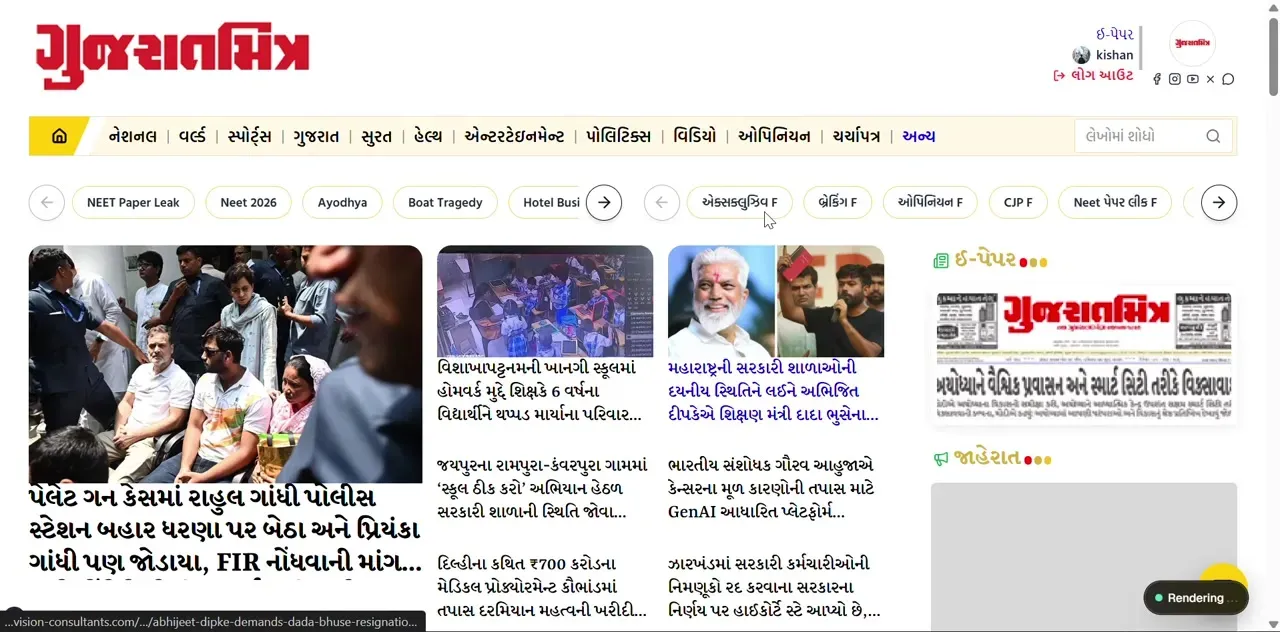Advance topic tags with arrow after Hotel Busi
The height and width of the screenshot is (632, 1280).
(604, 202)
